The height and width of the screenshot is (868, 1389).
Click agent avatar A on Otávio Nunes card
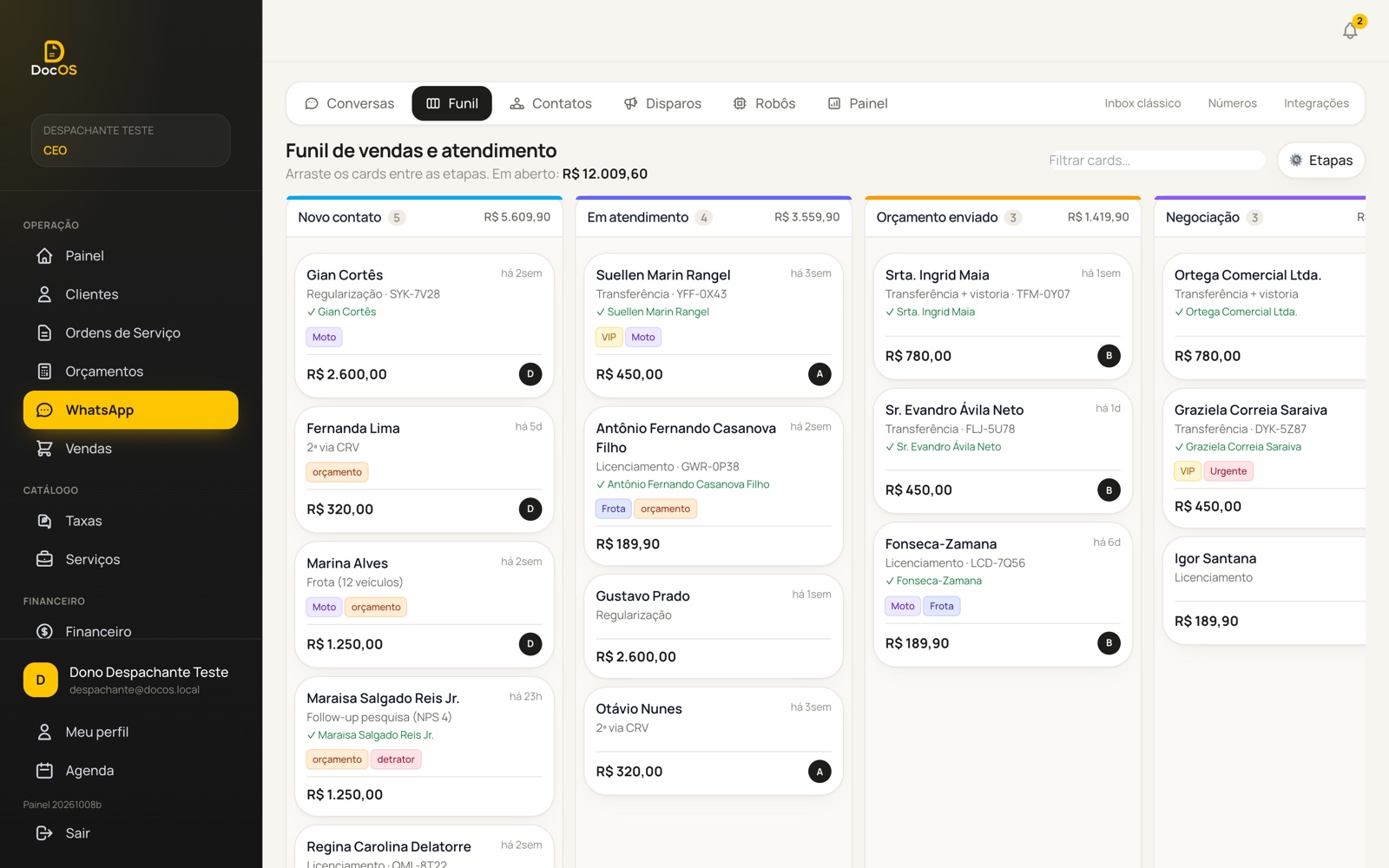[820, 772]
